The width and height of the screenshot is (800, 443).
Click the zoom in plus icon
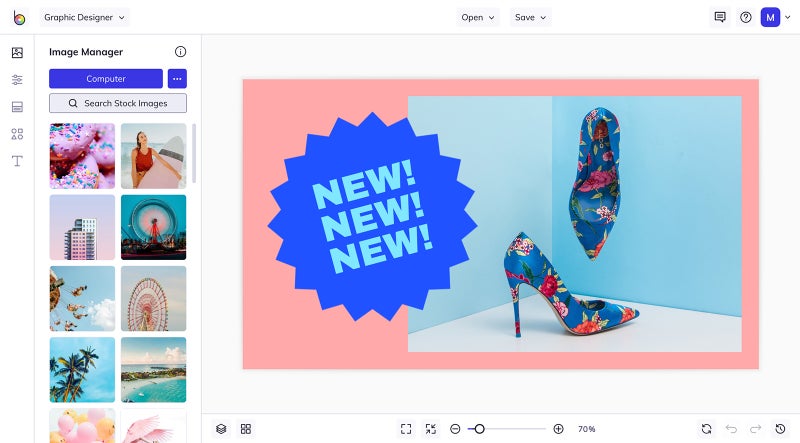559,429
